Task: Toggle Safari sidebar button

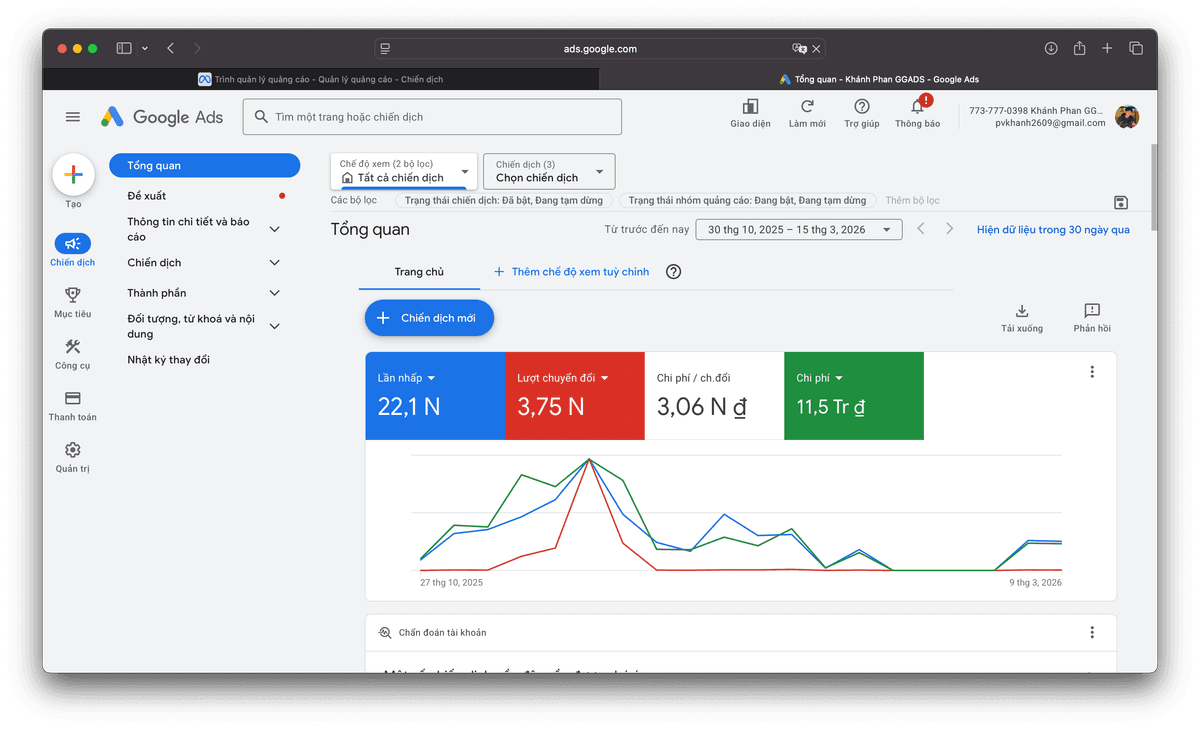Action: tap(124, 48)
